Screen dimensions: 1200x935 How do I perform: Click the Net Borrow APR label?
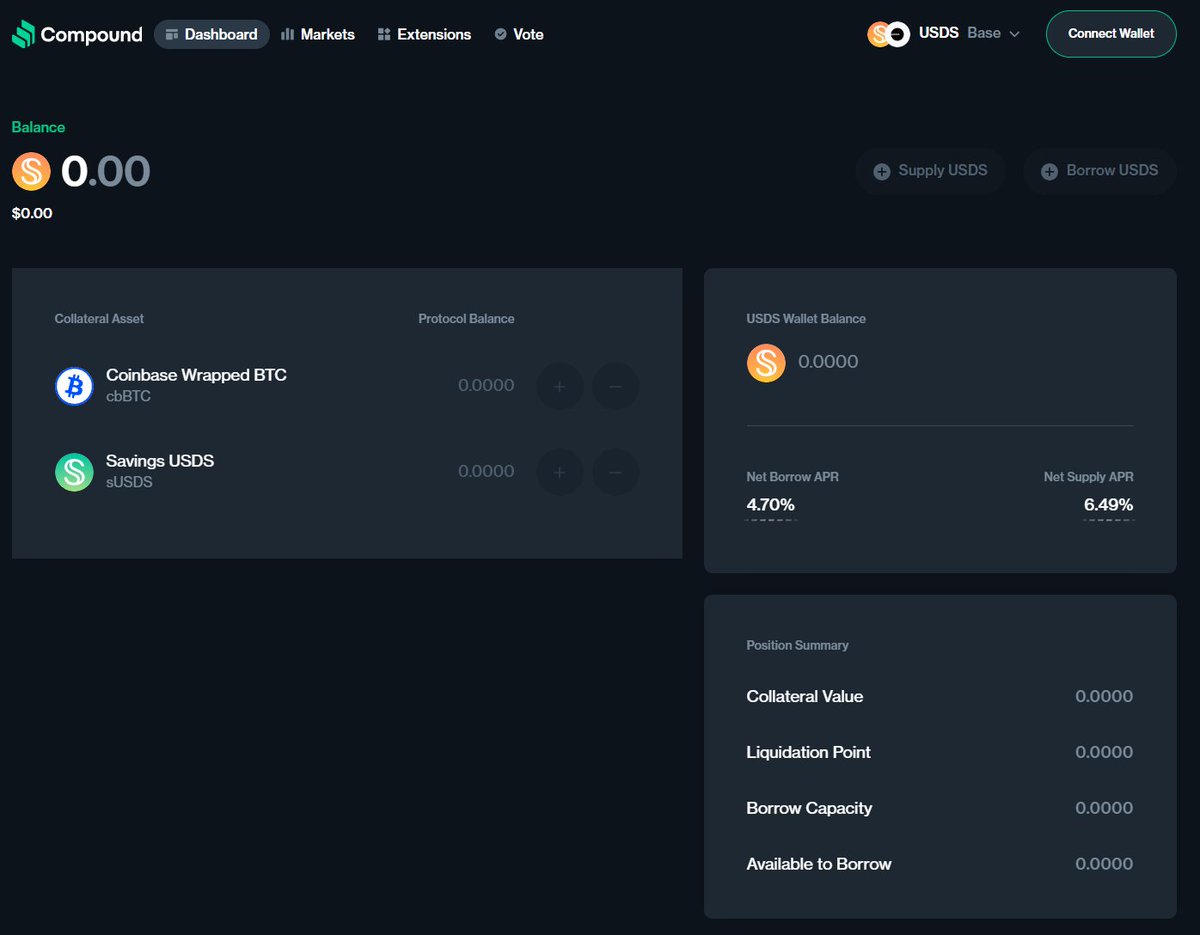(792, 477)
